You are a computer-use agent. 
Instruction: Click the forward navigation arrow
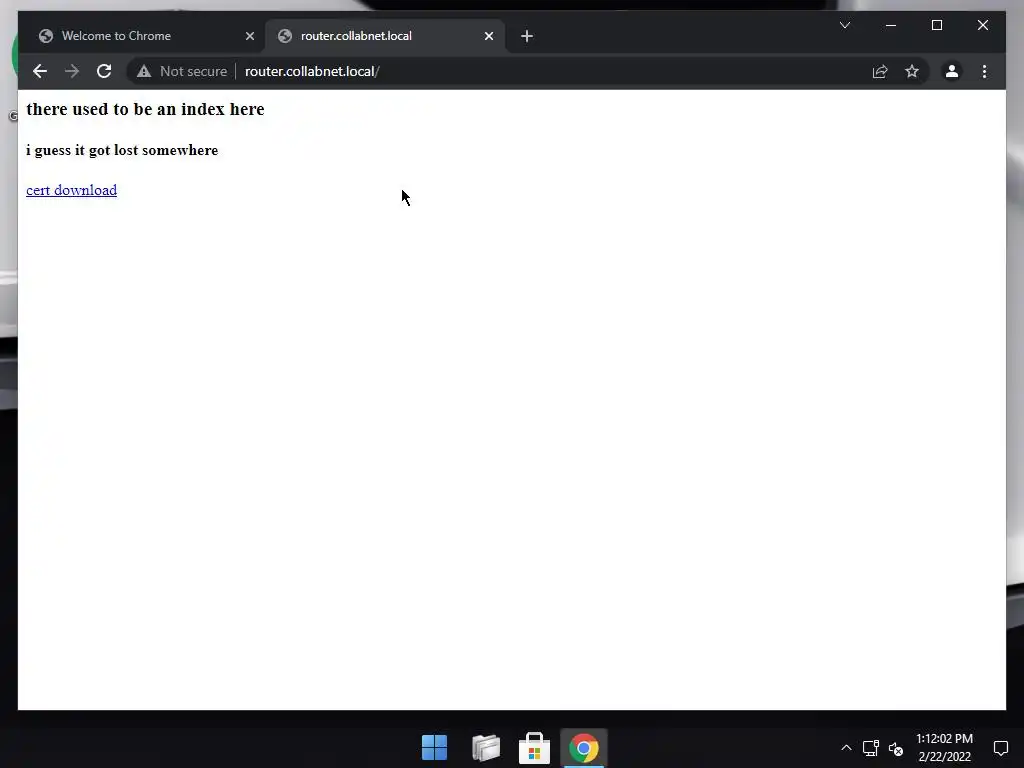72,71
